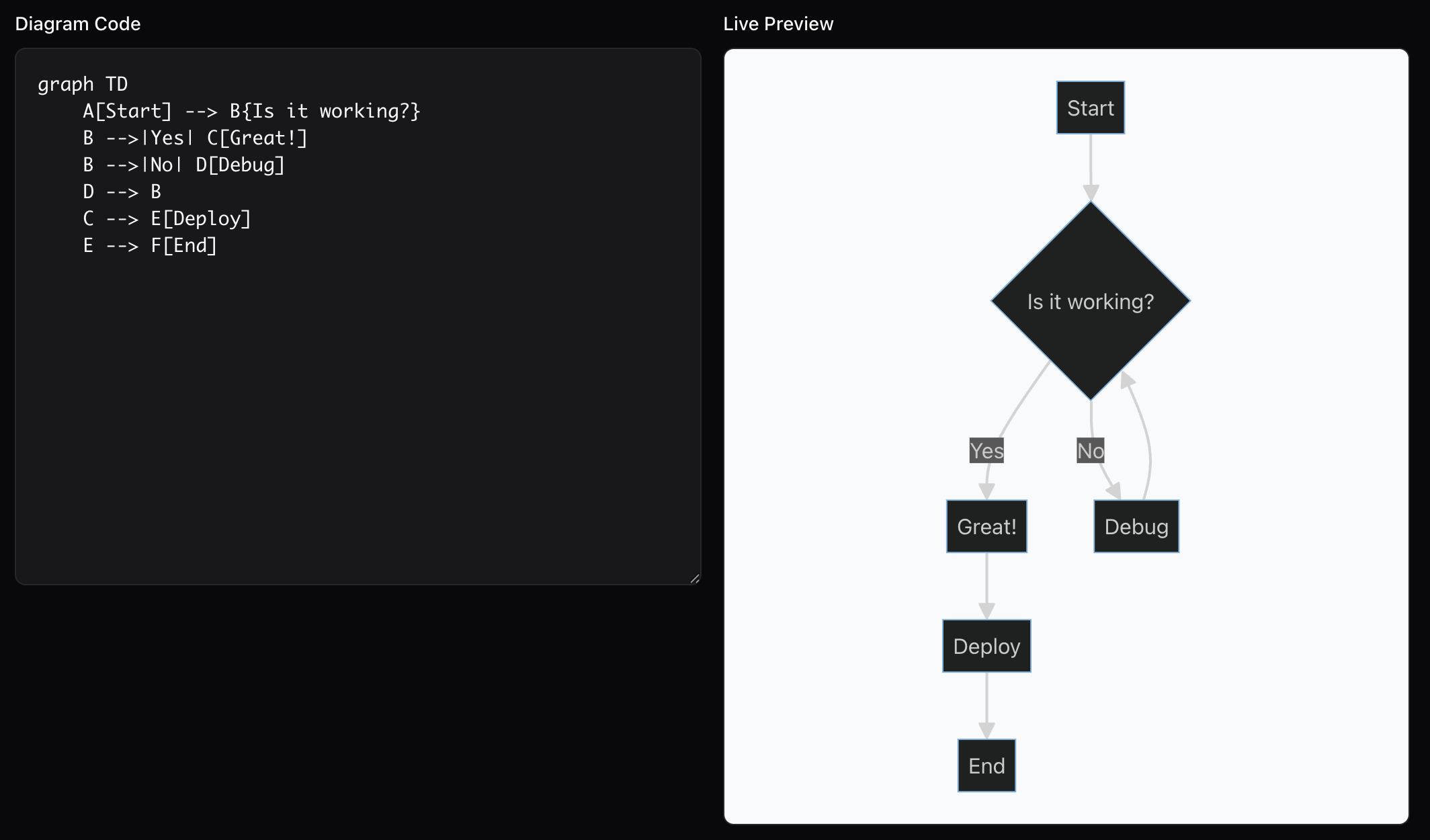This screenshot has height=840, width=1430.
Task: Click the 'Diagram Code' heading
Action: (79, 24)
